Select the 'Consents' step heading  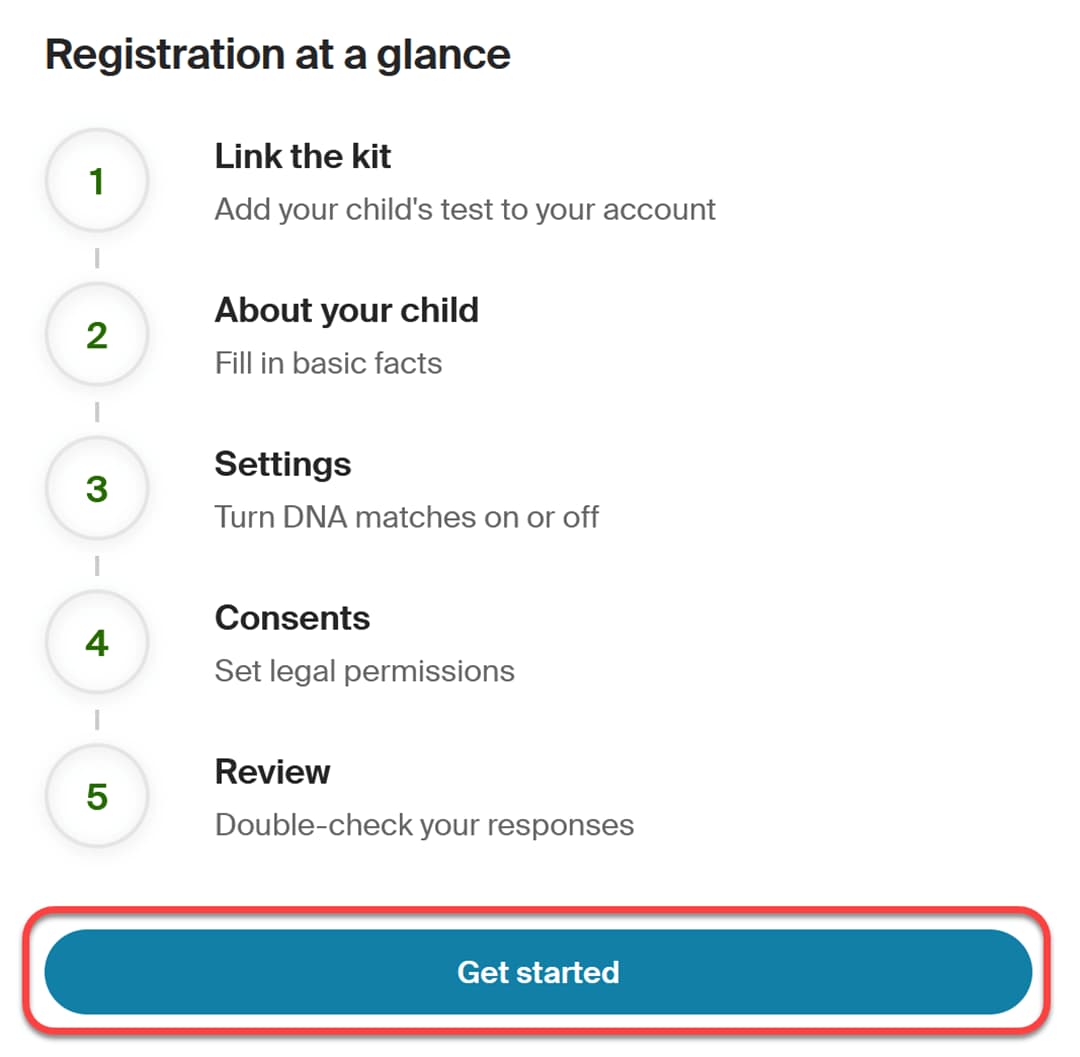[x=292, y=618]
